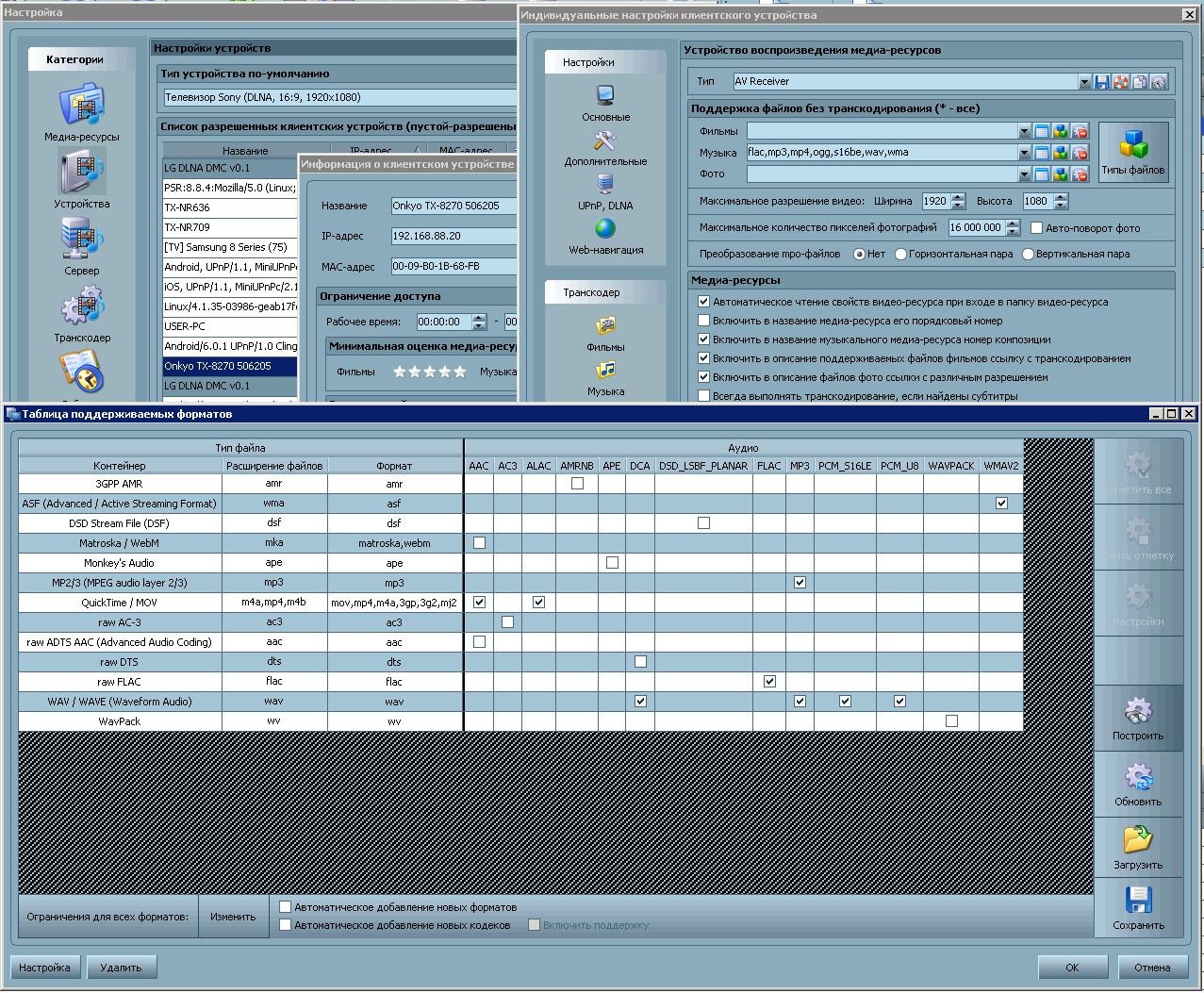Tick the AAC checkbox for Matroska / WebM
Viewport: 1204px width, 993px height.
(x=479, y=543)
